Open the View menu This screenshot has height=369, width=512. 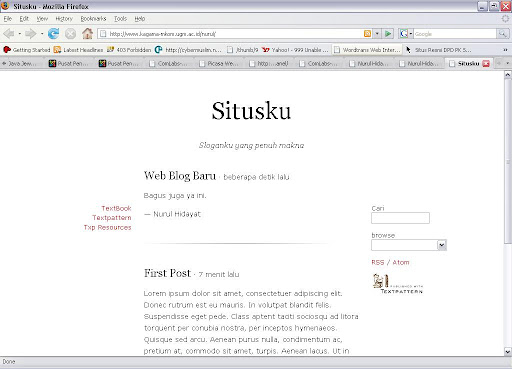(x=42, y=19)
